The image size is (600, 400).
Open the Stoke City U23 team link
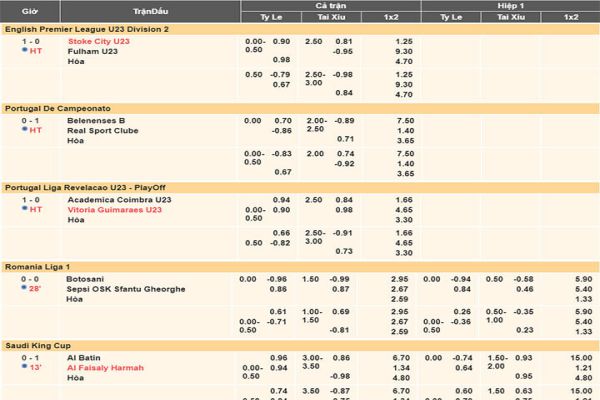click(100, 41)
